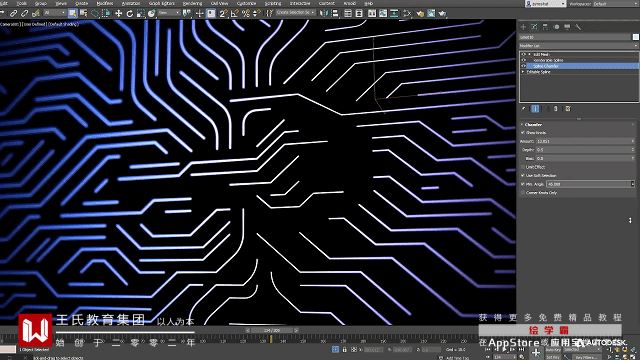
Task: Open Edit Named Selection Sets
Action: (x=269, y=13)
